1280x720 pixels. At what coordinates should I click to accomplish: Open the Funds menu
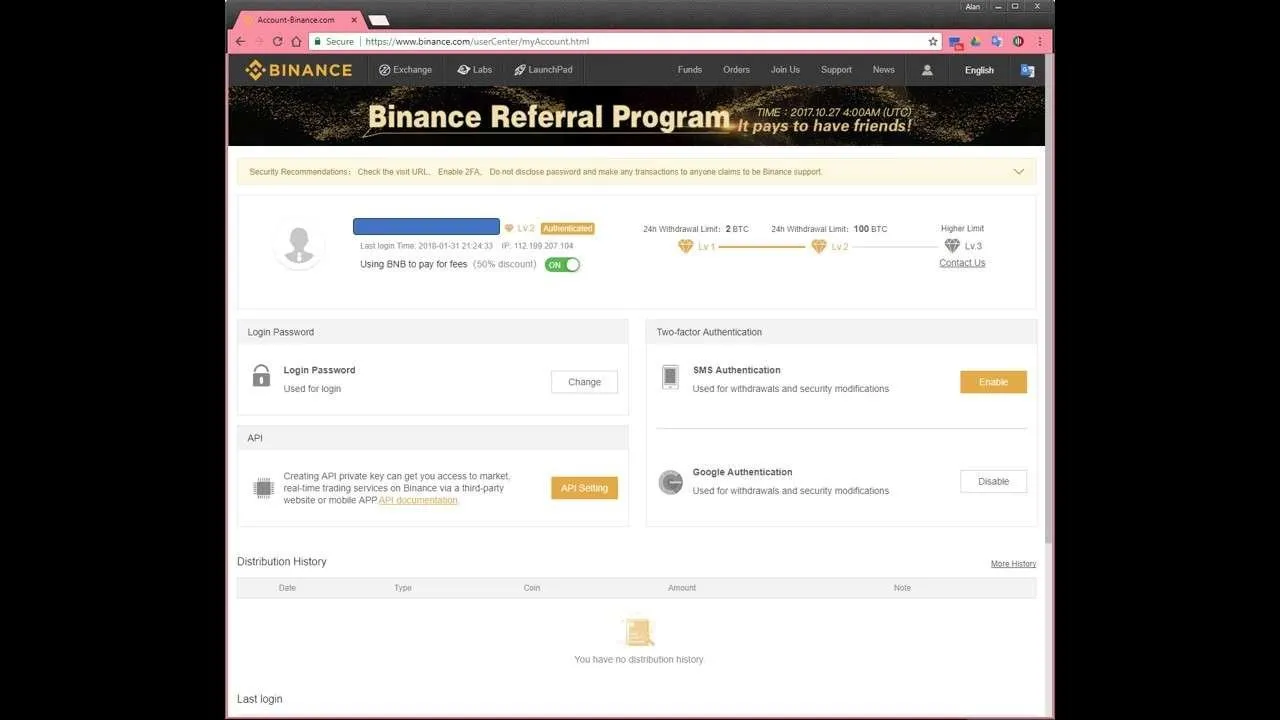tap(690, 70)
